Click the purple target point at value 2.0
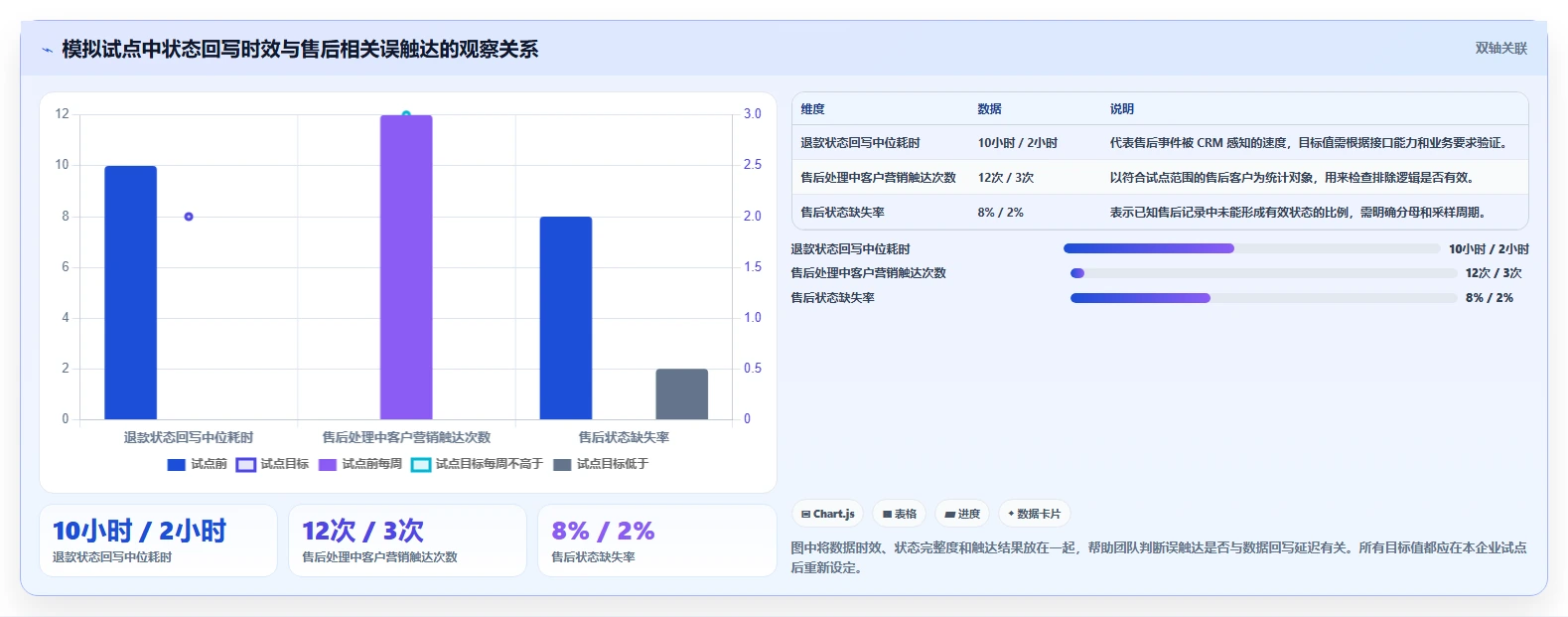The width and height of the screenshot is (1568, 617). coord(189,217)
